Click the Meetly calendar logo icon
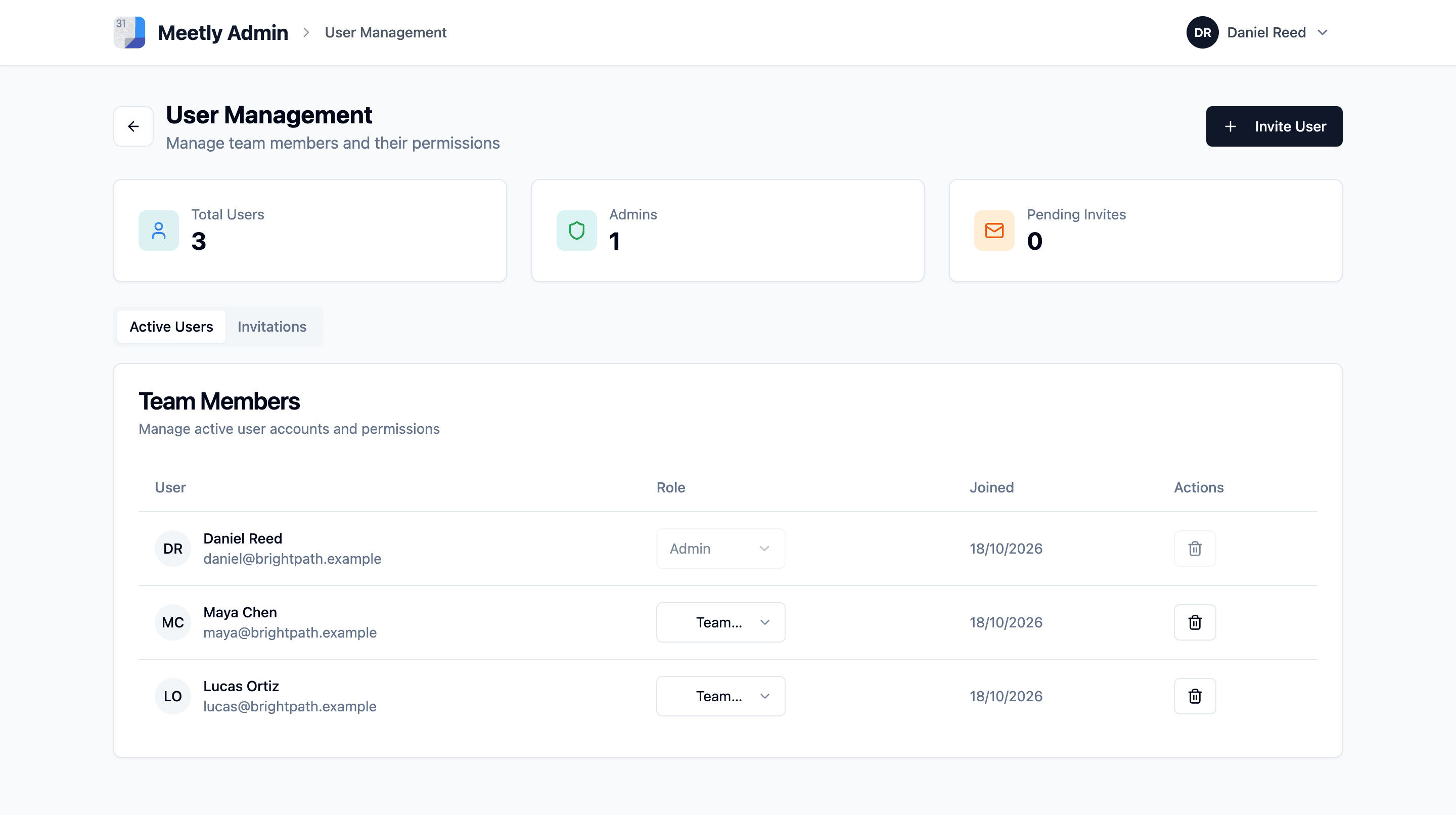The width and height of the screenshot is (1456, 815). pos(129,32)
